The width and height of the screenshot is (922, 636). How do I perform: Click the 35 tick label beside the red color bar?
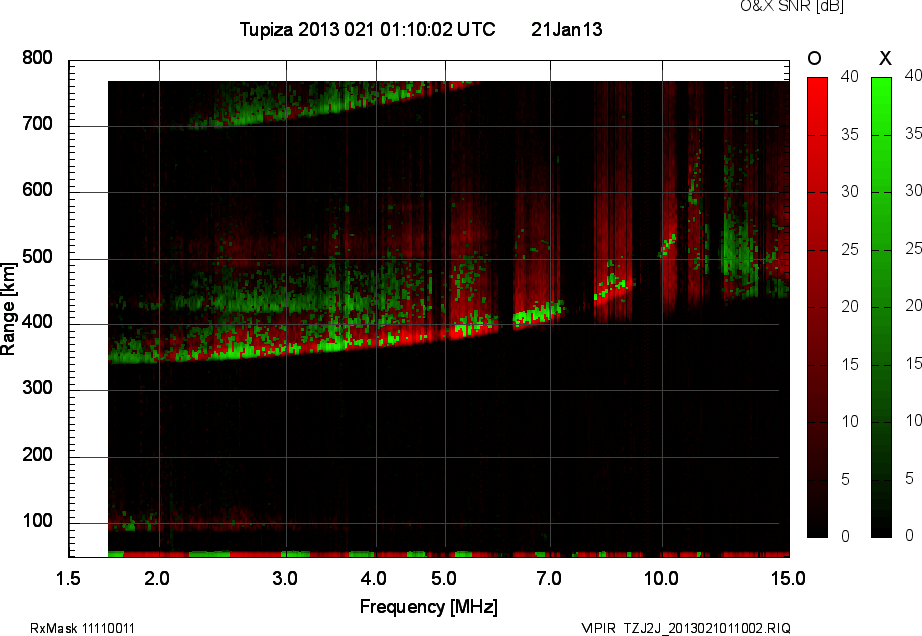(x=850, y=135)
